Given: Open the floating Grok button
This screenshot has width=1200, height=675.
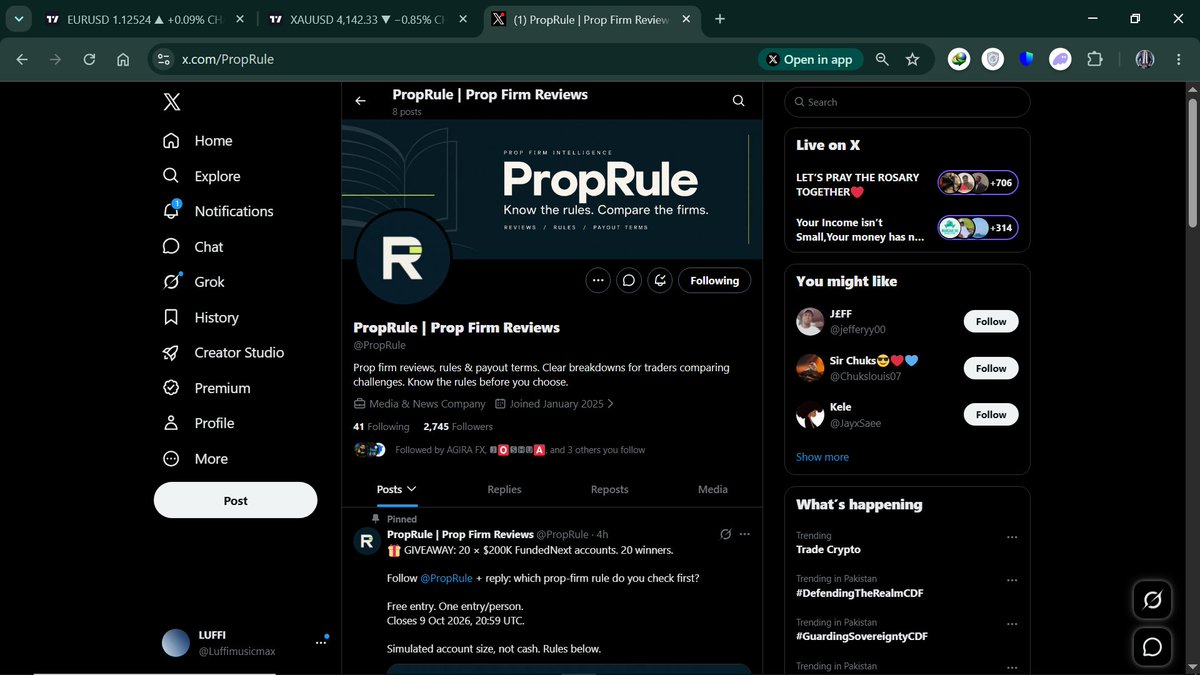Looking at the screenshot, I should click(x=1152, y=600).
